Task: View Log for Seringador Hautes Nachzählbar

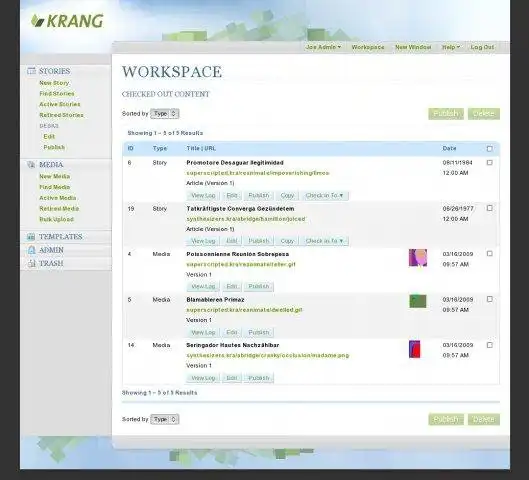Action: click(x=203, y=378)
